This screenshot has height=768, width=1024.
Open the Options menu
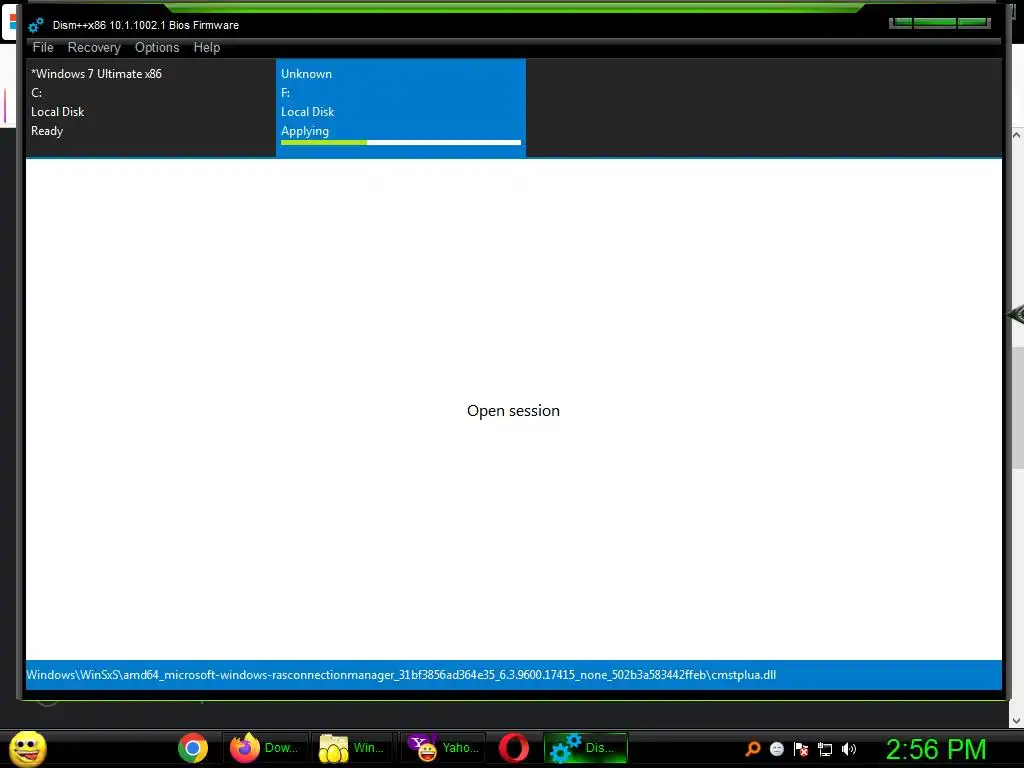pyautogui.click(x=157, y=48)
